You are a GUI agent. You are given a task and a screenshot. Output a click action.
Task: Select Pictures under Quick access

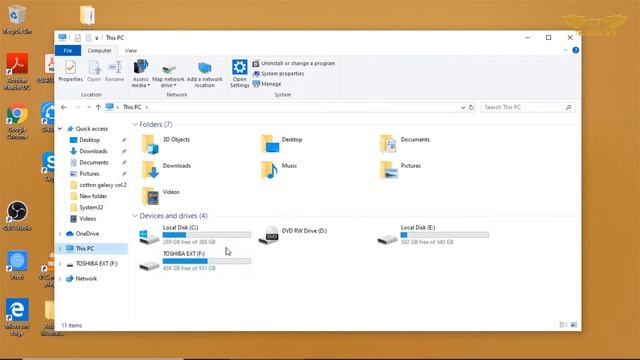tap(89, 173)
